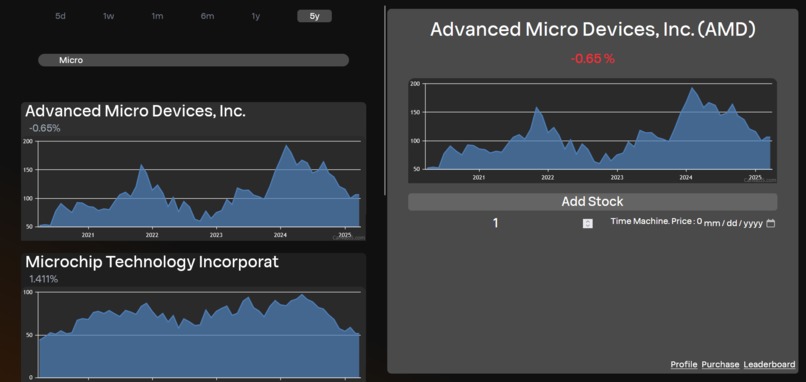806x382 pixels.
Task: Click the Add Stock button
Action: [592, 202]
